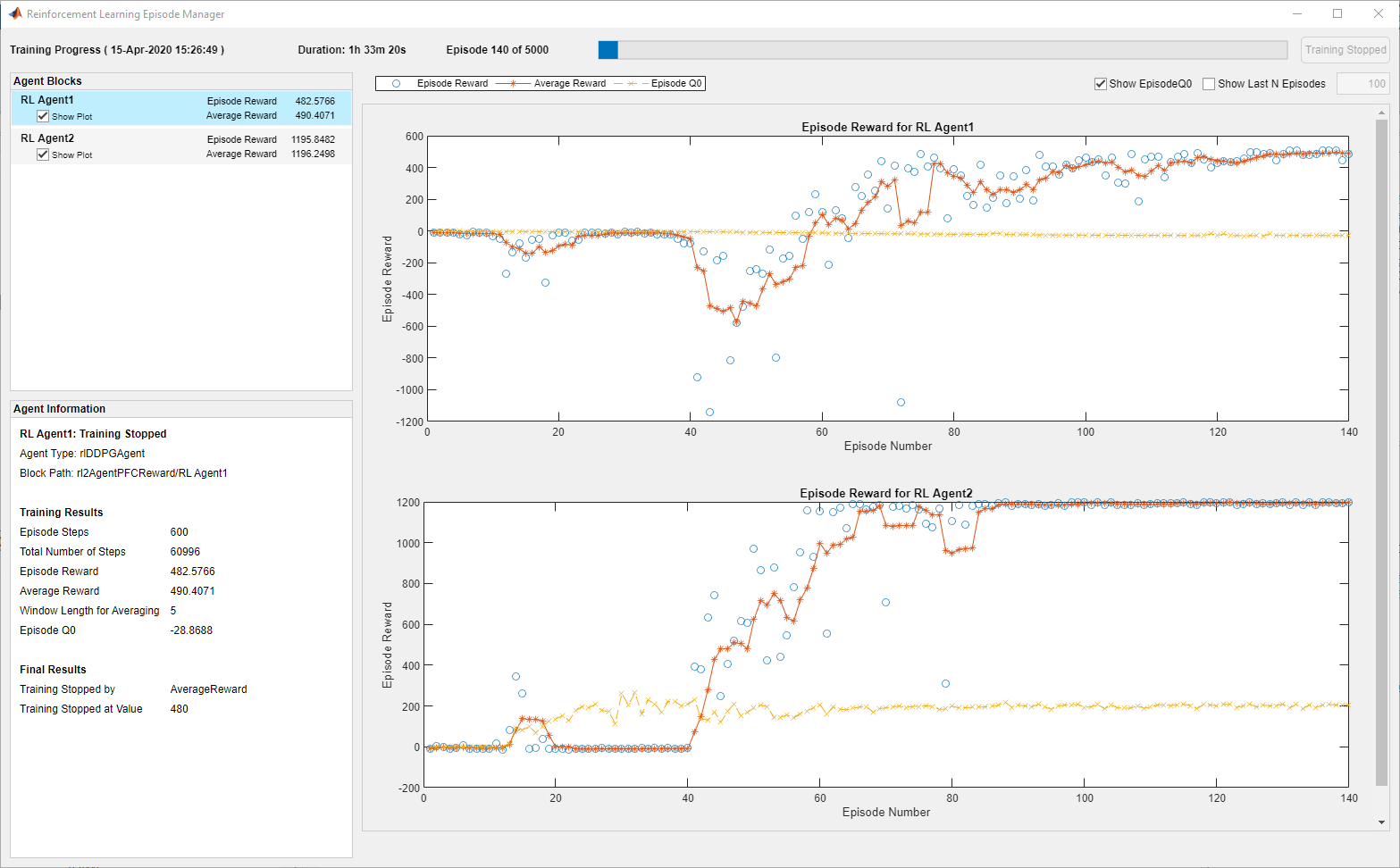The width and height of the screenshot is (1400, 868).
Task: Click the plot panel vertical scrollbar thumb
Action: (x=1381, y=452)
